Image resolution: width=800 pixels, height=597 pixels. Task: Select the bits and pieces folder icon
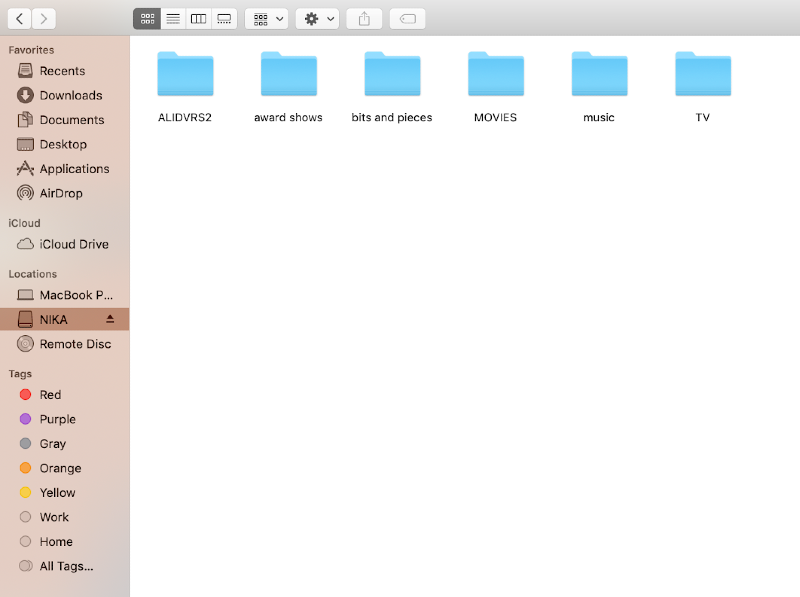tap(392, 74)
